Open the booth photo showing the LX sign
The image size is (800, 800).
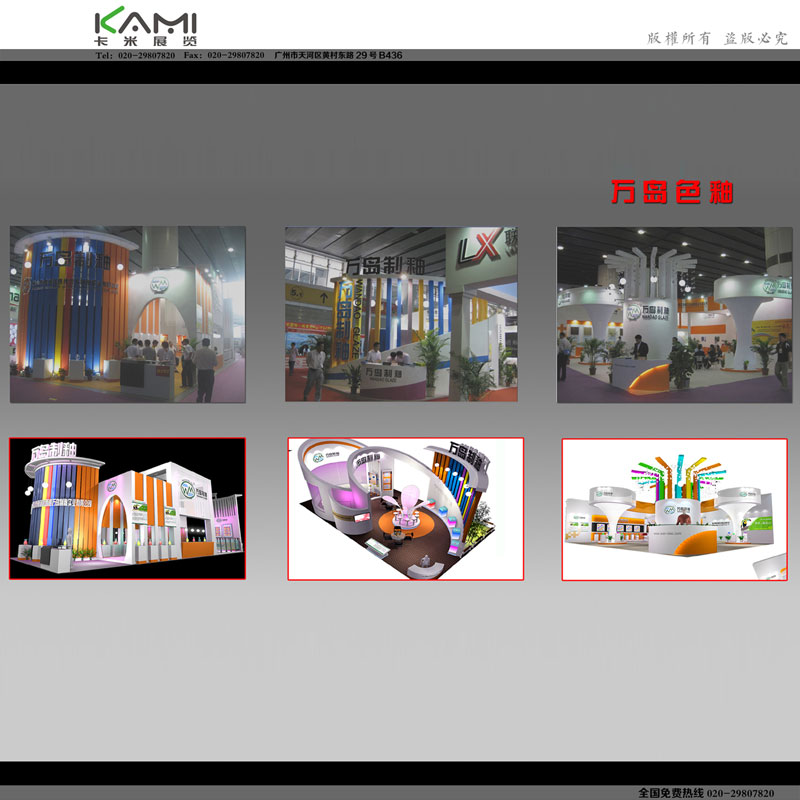400,314
